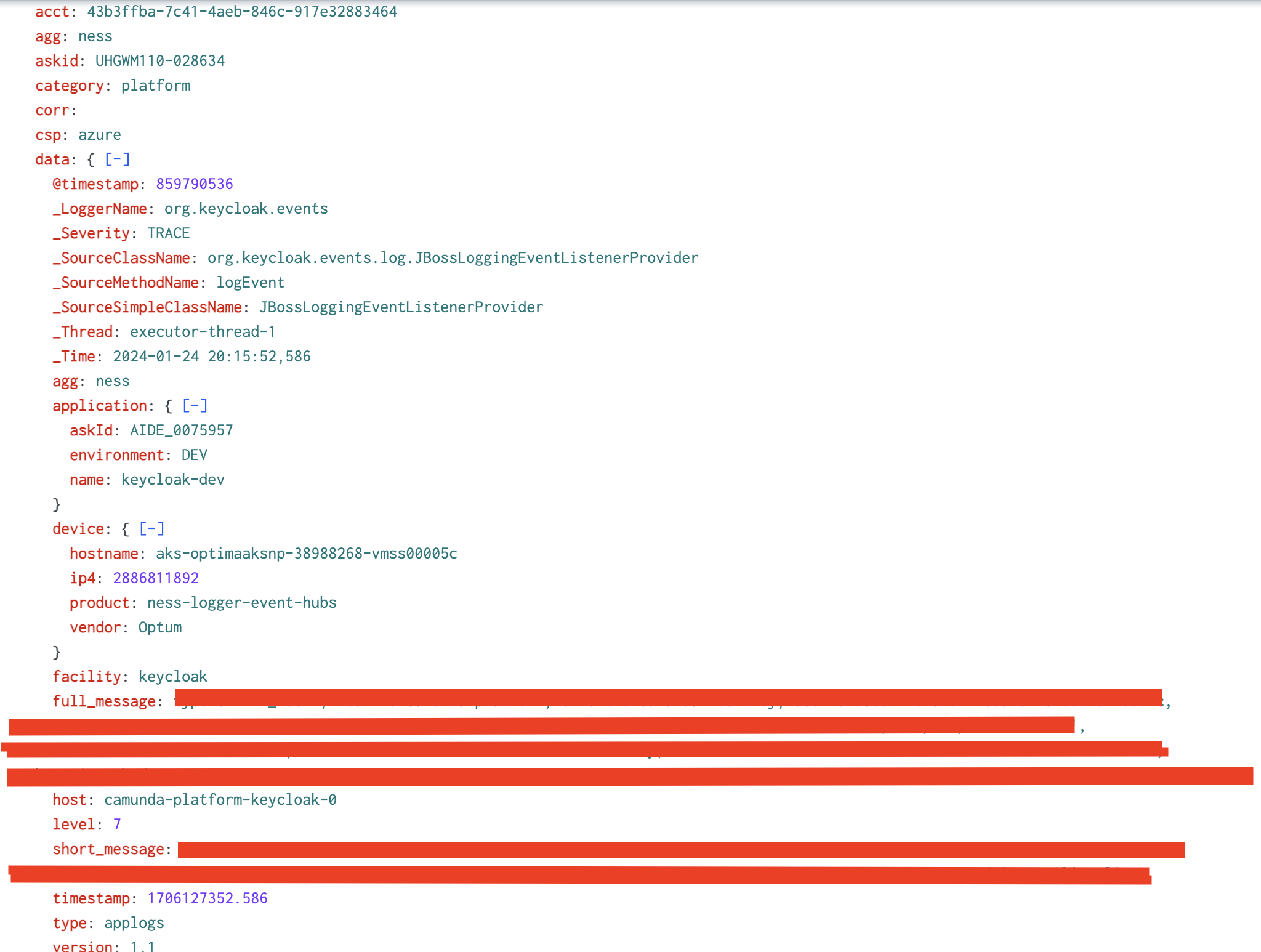Click the _Thread value executor-thread-1
Viewport: 1261px width, 952px height.
coord(203,332)
